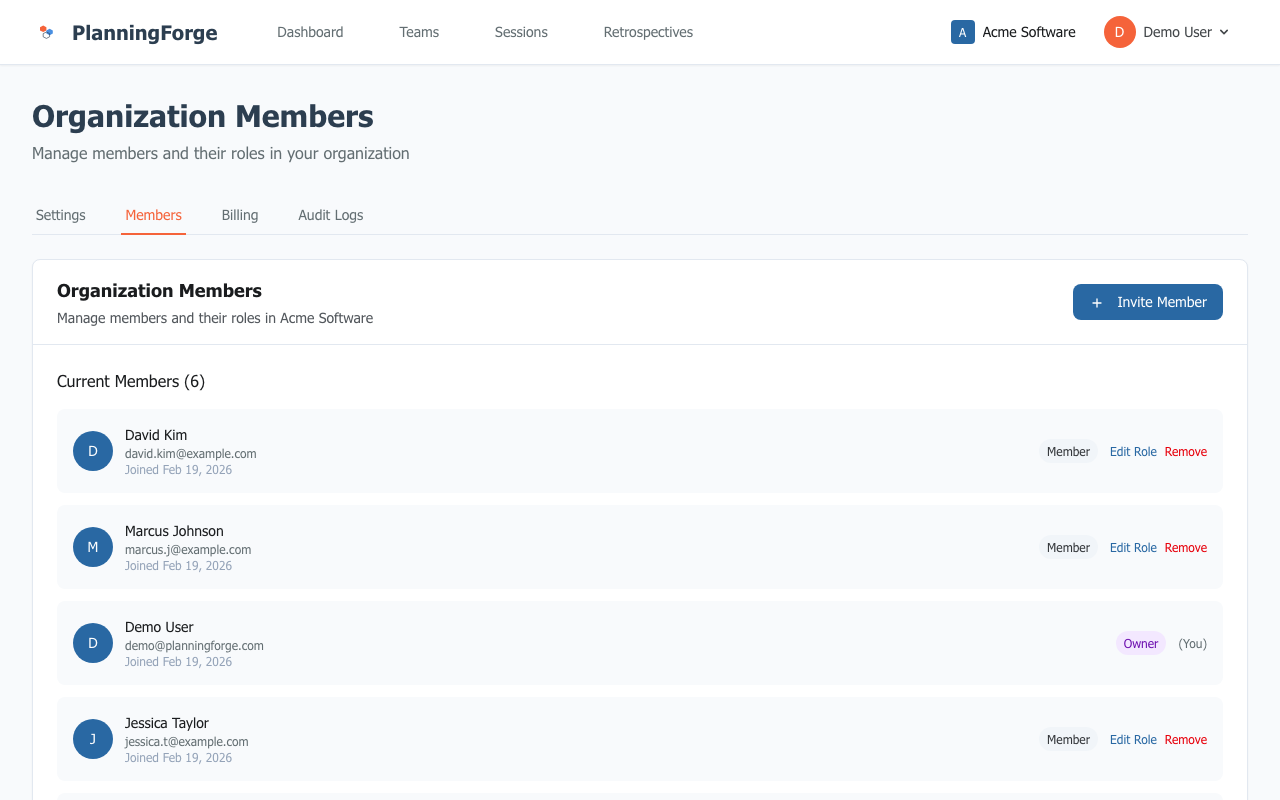Navigate to Retrospectives in the top menu
Viewport: 1280px width, 800px height.
tap(647, 32)
